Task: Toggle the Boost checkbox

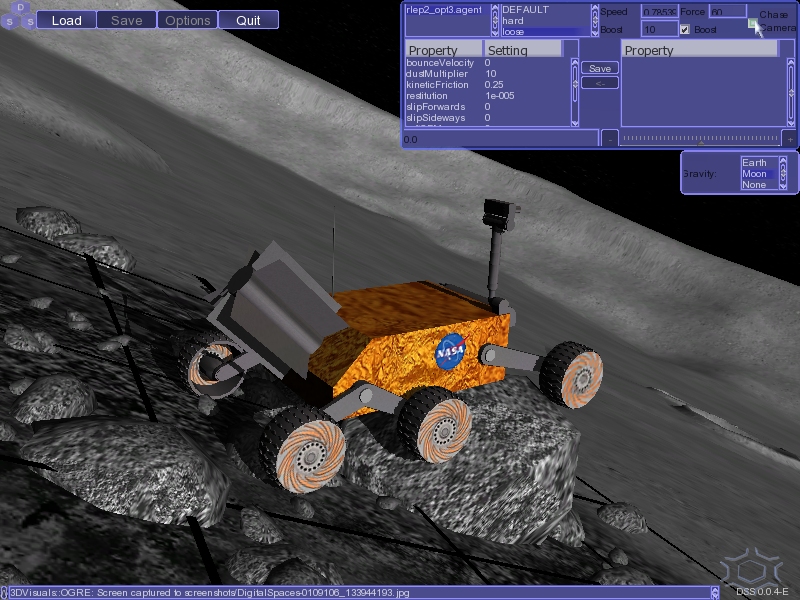Action: coord(685,30)
